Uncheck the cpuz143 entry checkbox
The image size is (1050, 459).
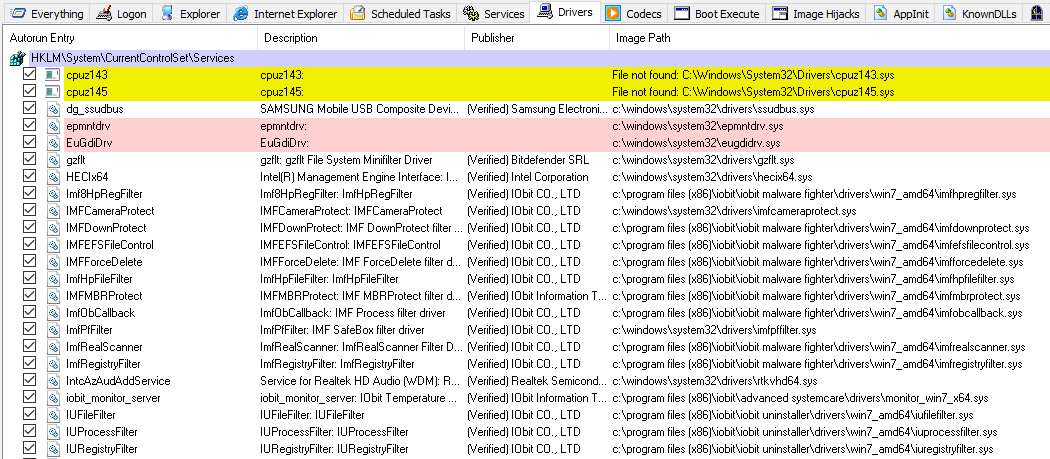(x=29, y=74)
